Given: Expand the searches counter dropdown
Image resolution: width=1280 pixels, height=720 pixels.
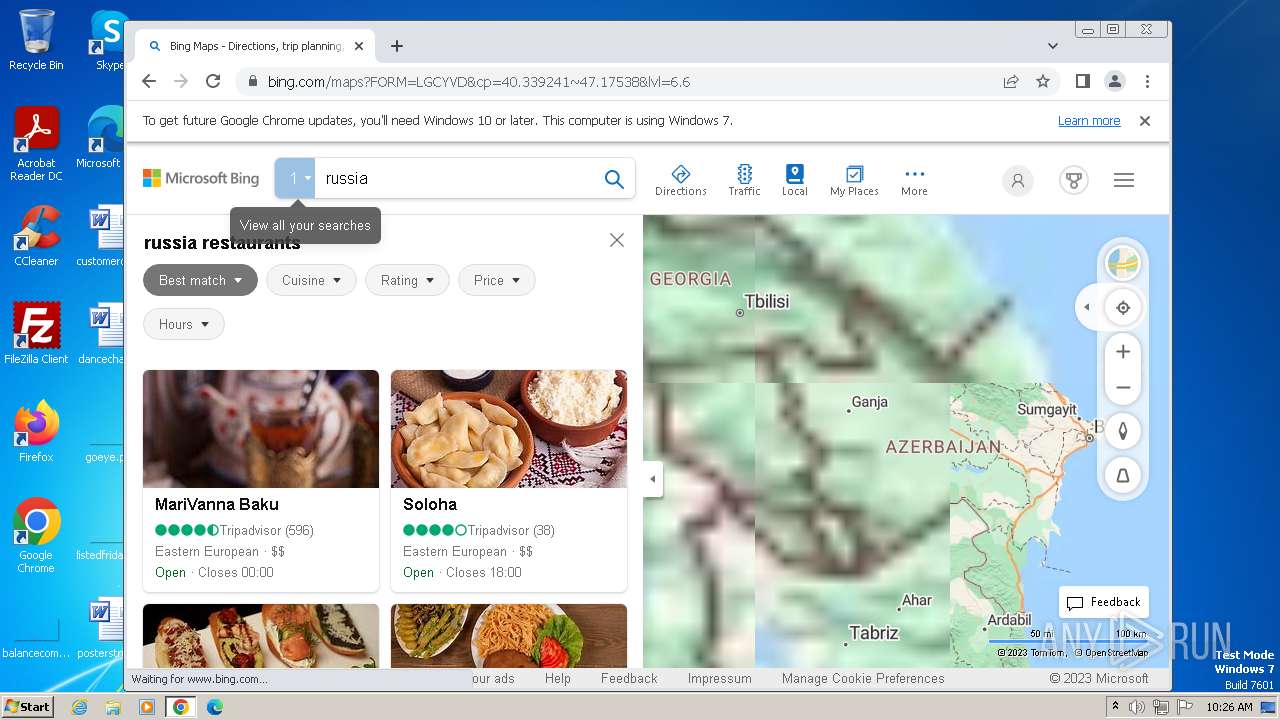Looking at the screenshot, I should 295,178.
